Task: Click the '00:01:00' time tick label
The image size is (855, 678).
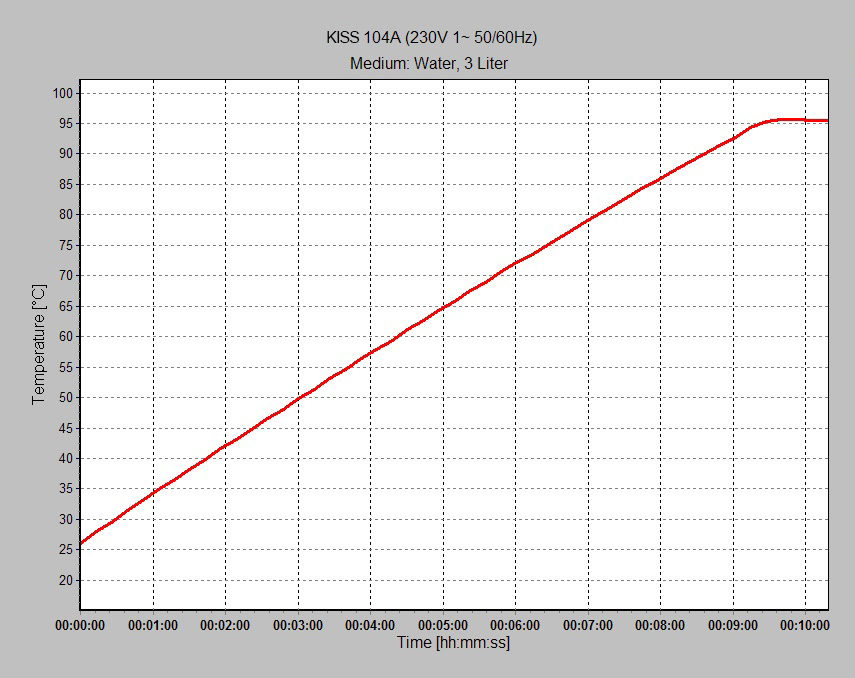Action: click(x=153, y=625)
